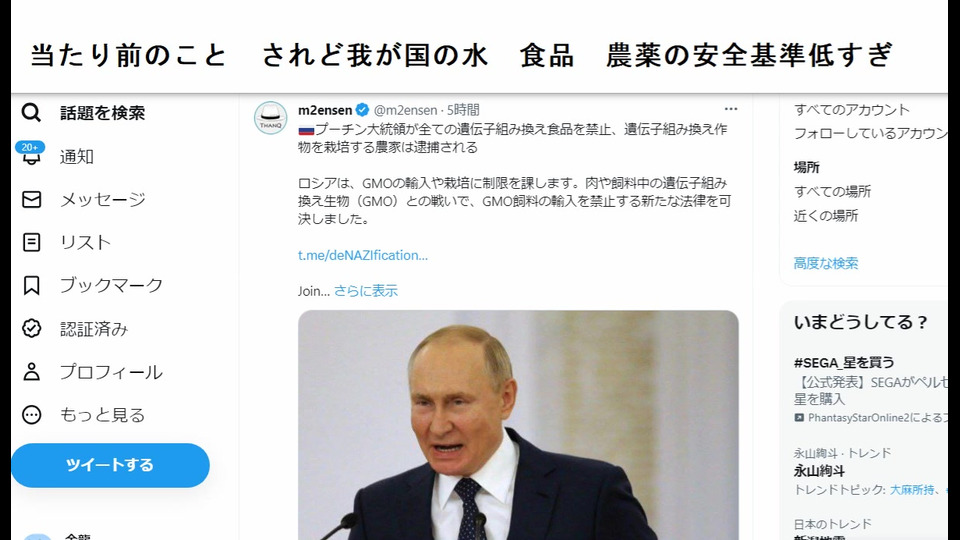Select 近くの場所 location filter
Screen dimensions: 960x540
click(826, 216)
